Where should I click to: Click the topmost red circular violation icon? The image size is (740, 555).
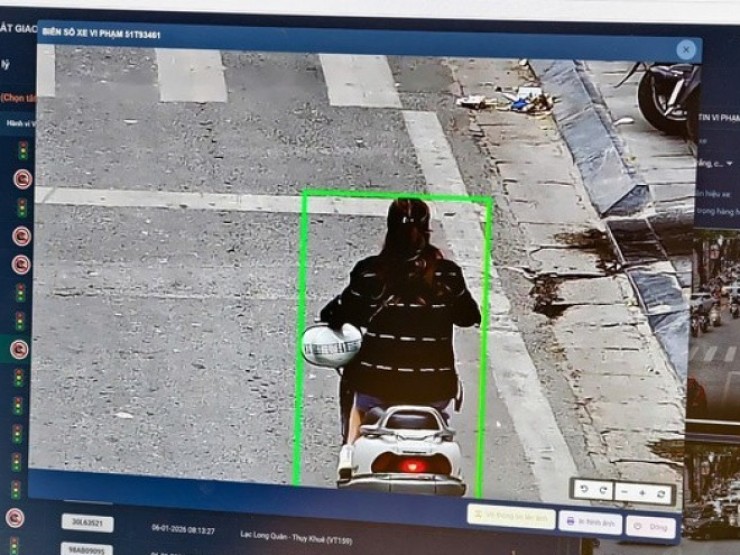tap(22, 180)
